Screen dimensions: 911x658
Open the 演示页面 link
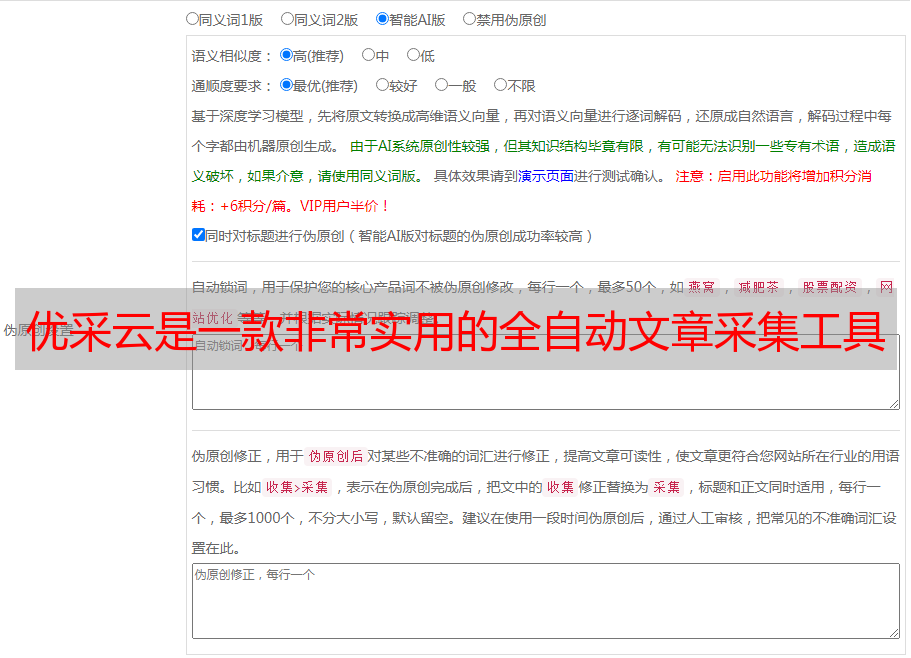click(546, 176)
